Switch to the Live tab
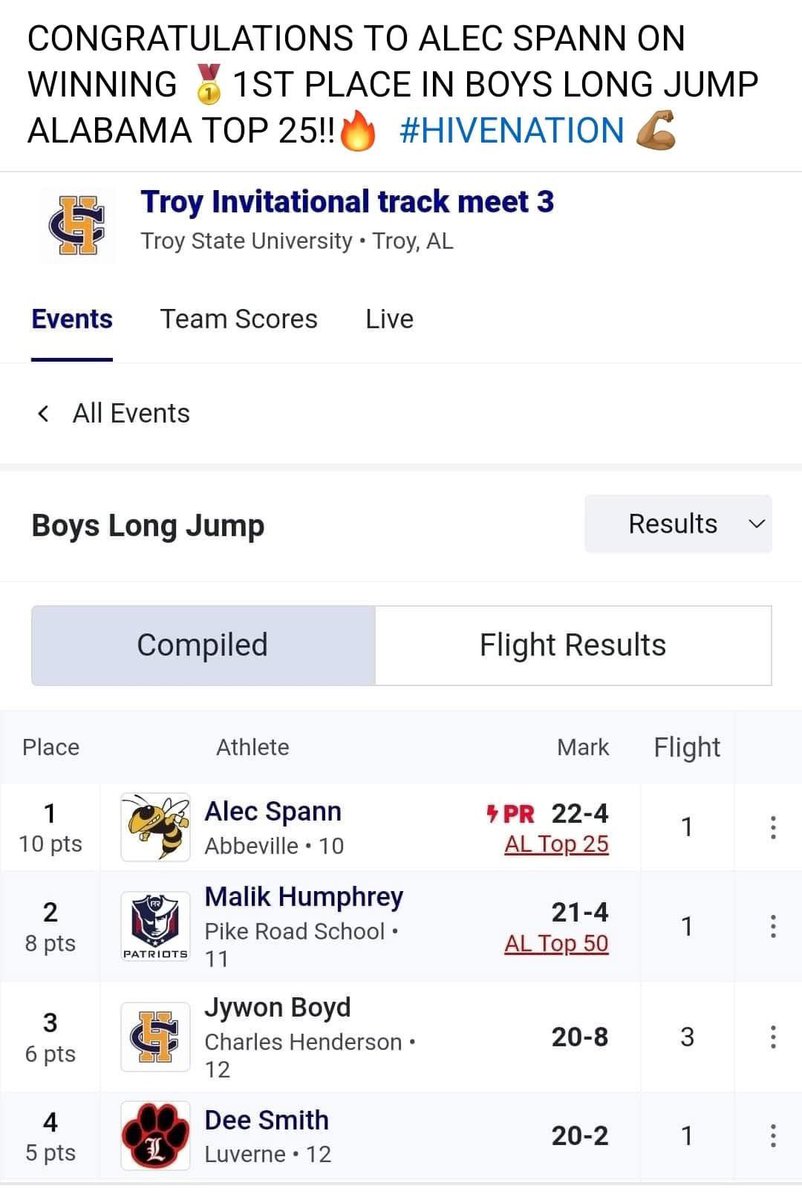This screenshot has width=802, height=1200. [x=389, y=319]
